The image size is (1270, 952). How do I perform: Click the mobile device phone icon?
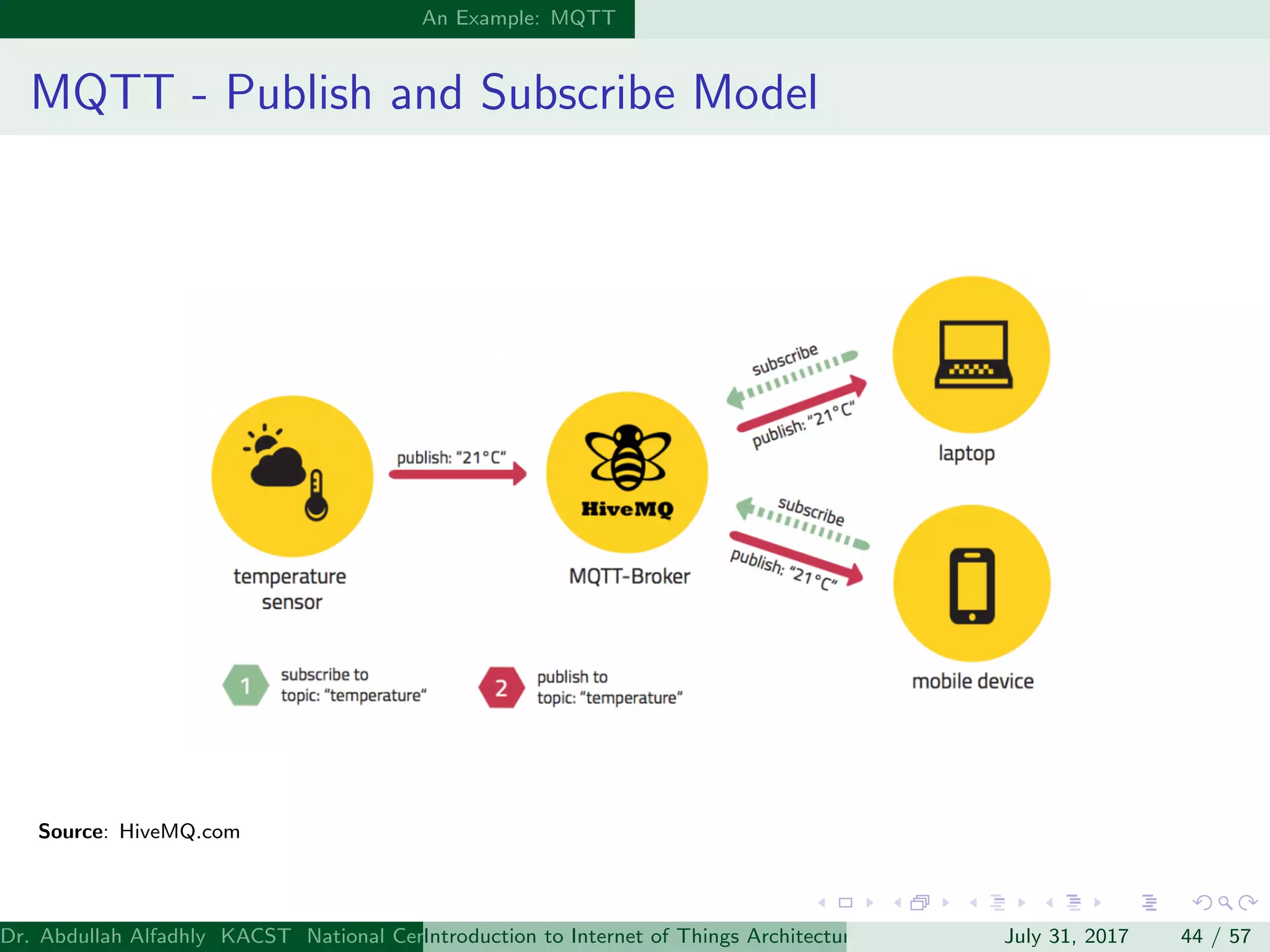pyautogui.click(x=972, y=584)
